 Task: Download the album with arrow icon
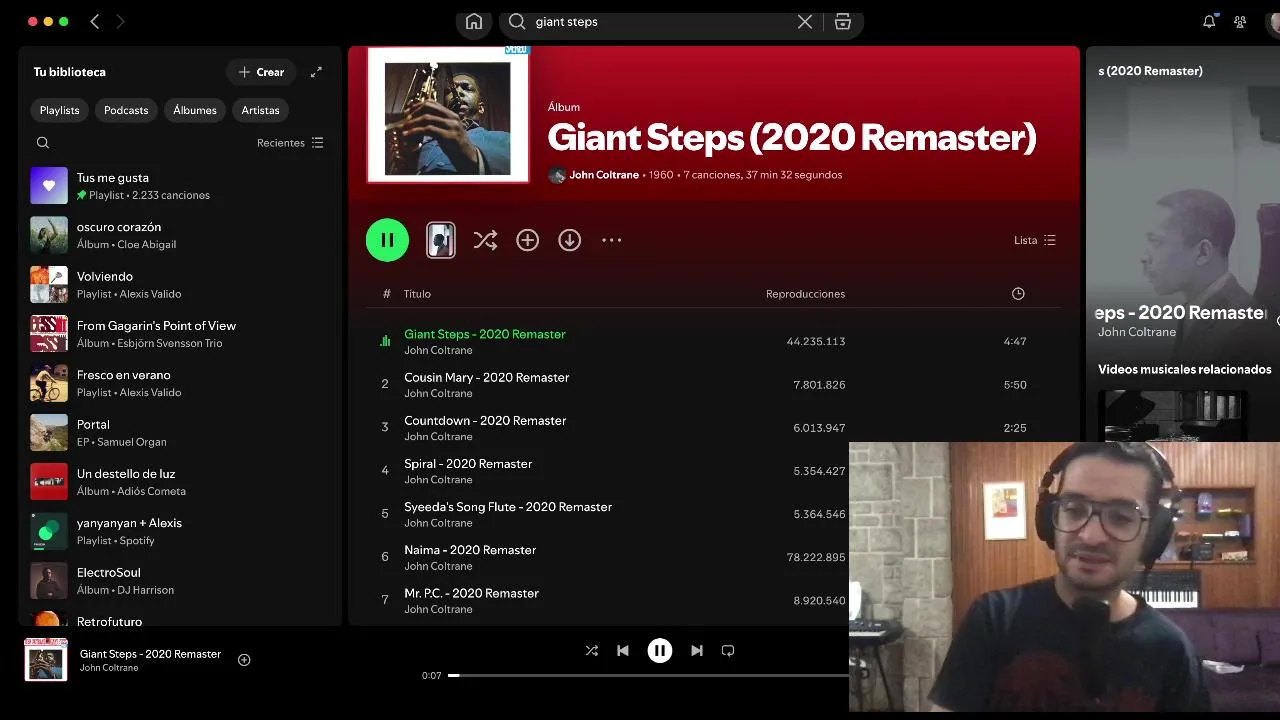point(569,240)
